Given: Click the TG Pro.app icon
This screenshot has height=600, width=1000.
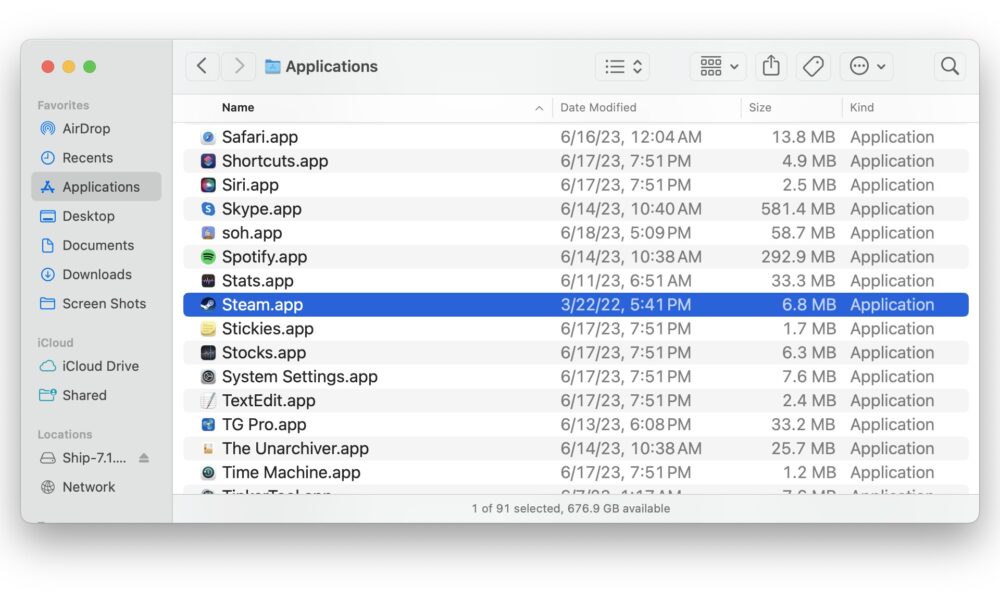Looking at the screenshot, I should (208, 425).
